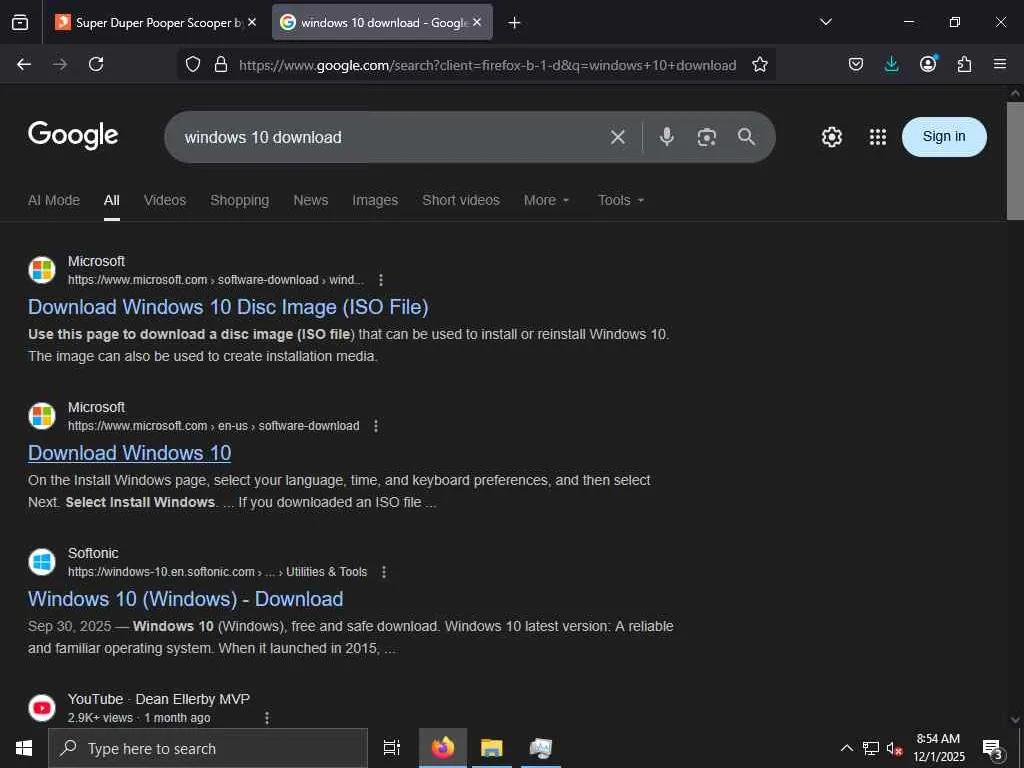Click the forward navigation arrow
The width and height of the screenshot is (1024, 768).
60,64
